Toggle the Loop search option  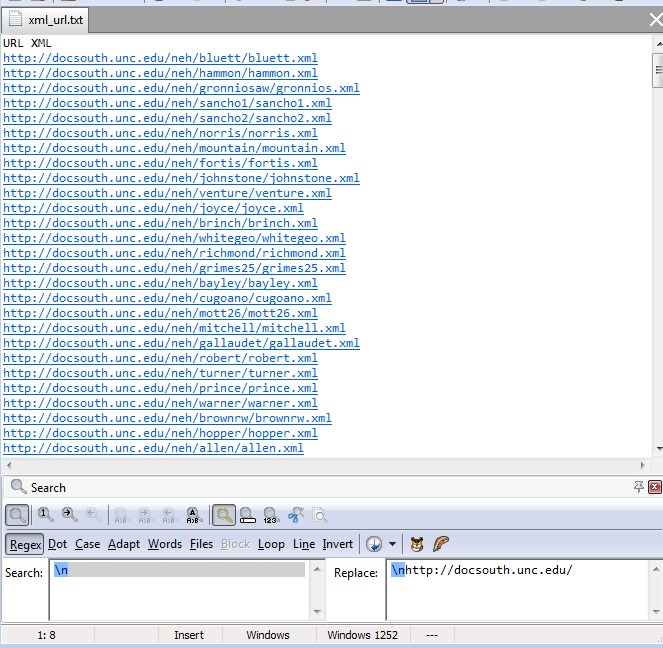coord(271,544)
